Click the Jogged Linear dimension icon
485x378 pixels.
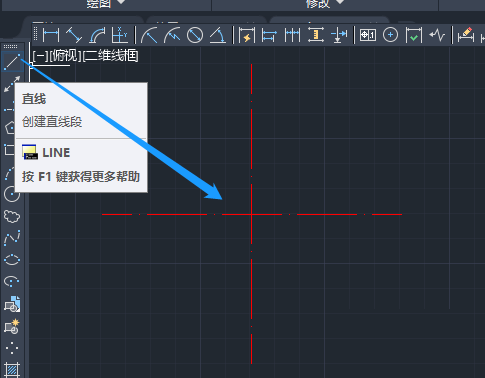click(437, 35)
